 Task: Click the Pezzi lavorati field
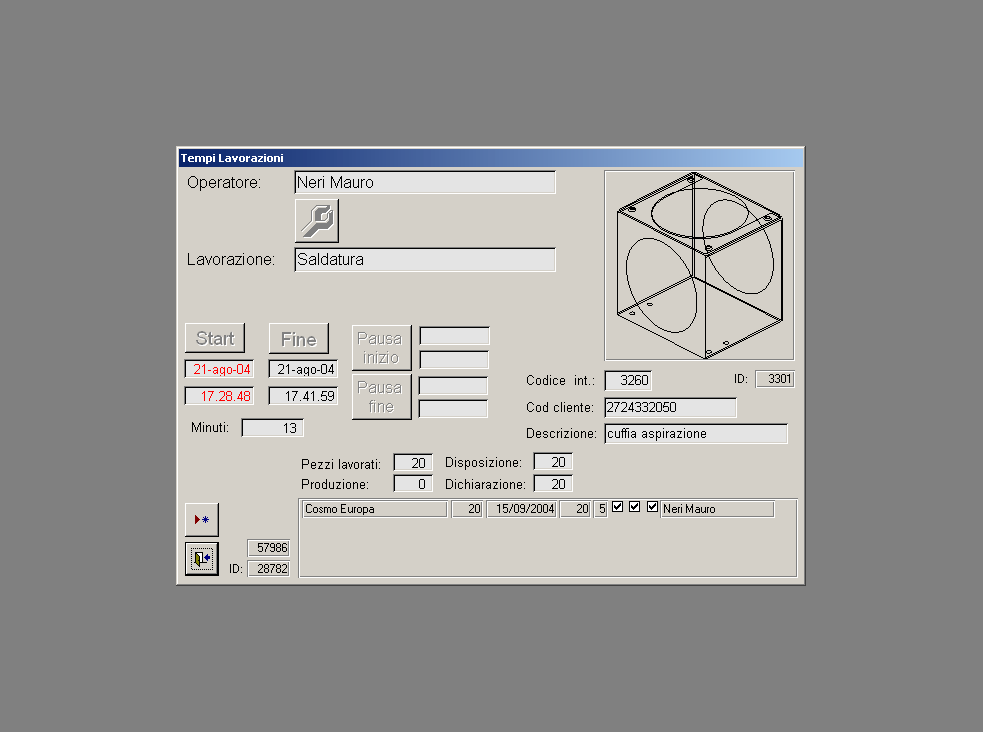pos(413,463)
